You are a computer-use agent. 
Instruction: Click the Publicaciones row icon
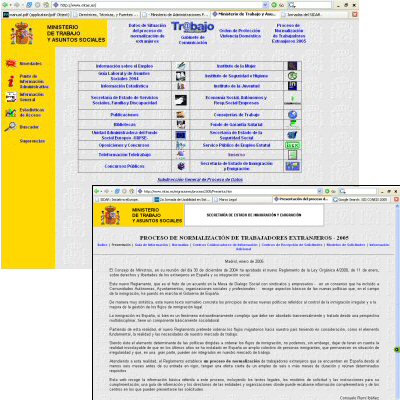[x=181, y=115]
